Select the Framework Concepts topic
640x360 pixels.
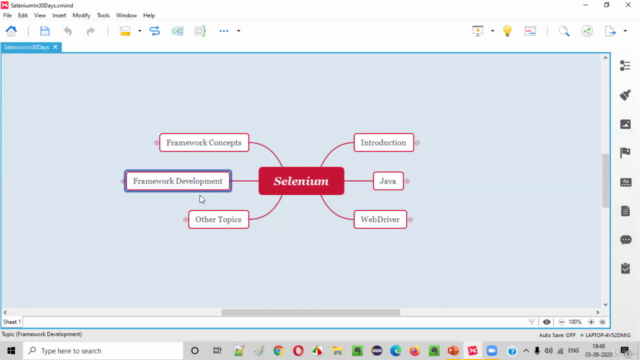tap(204, 142)
